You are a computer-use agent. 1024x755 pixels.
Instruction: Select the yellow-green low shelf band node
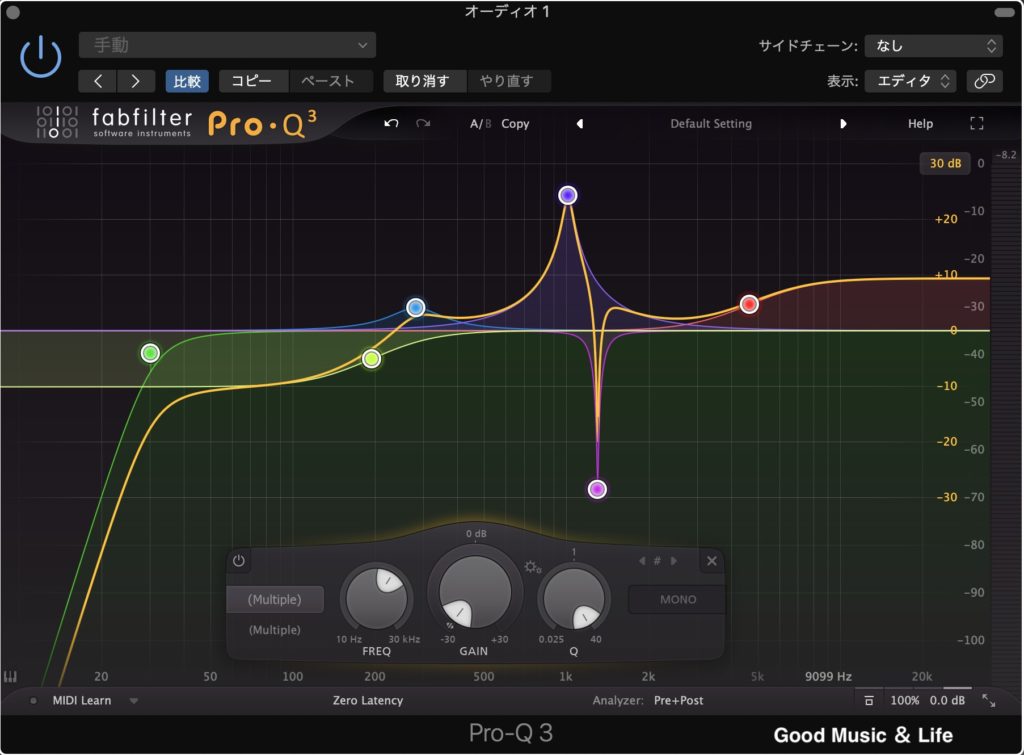pos(372,359)
